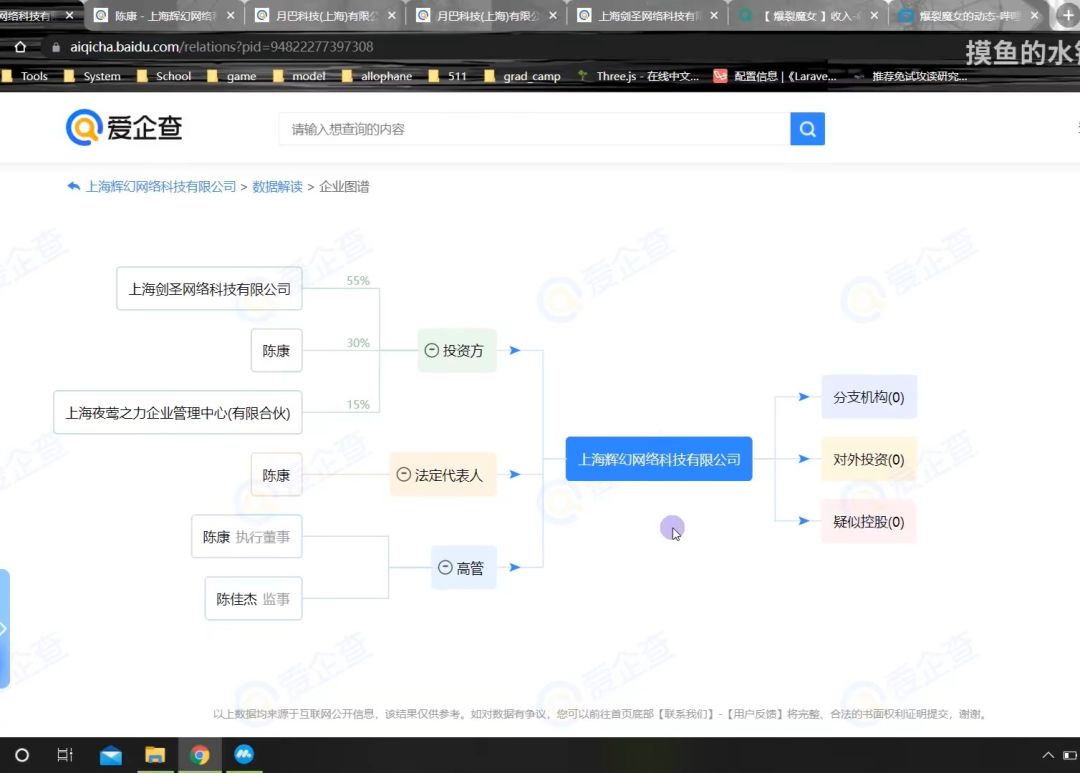Open the Three.js 在线中文 bookmark
Screen dimensions: 1080x773
pos(638,76)
